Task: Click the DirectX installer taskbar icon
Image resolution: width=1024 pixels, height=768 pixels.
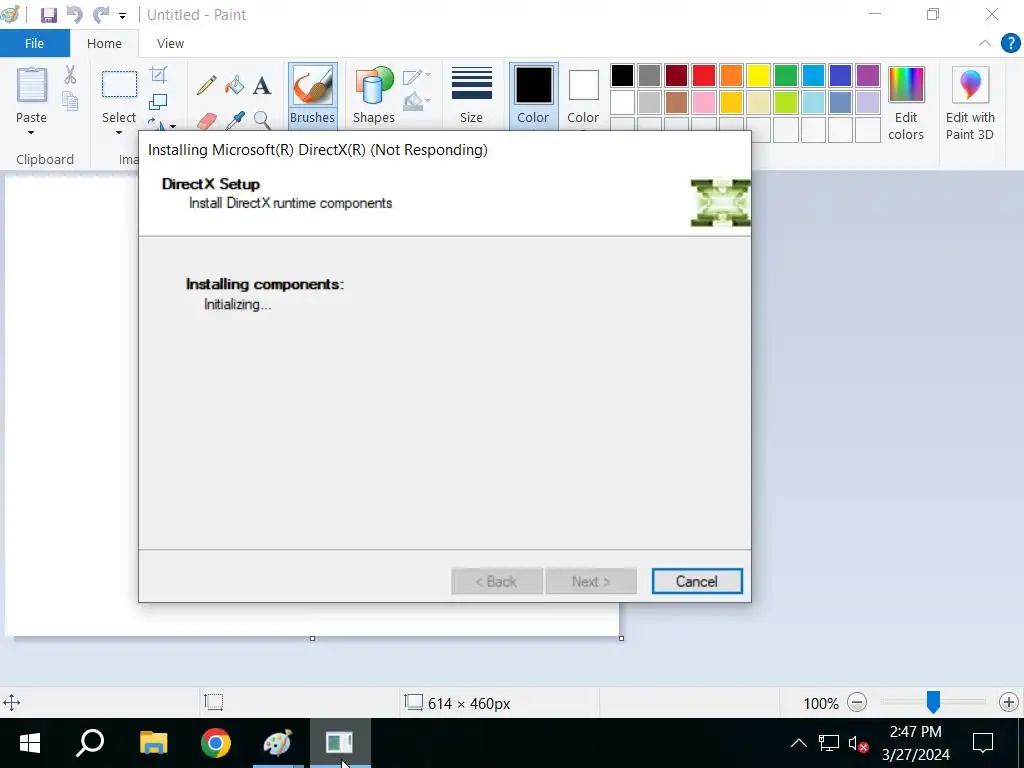Action: [x=340, y=743]
